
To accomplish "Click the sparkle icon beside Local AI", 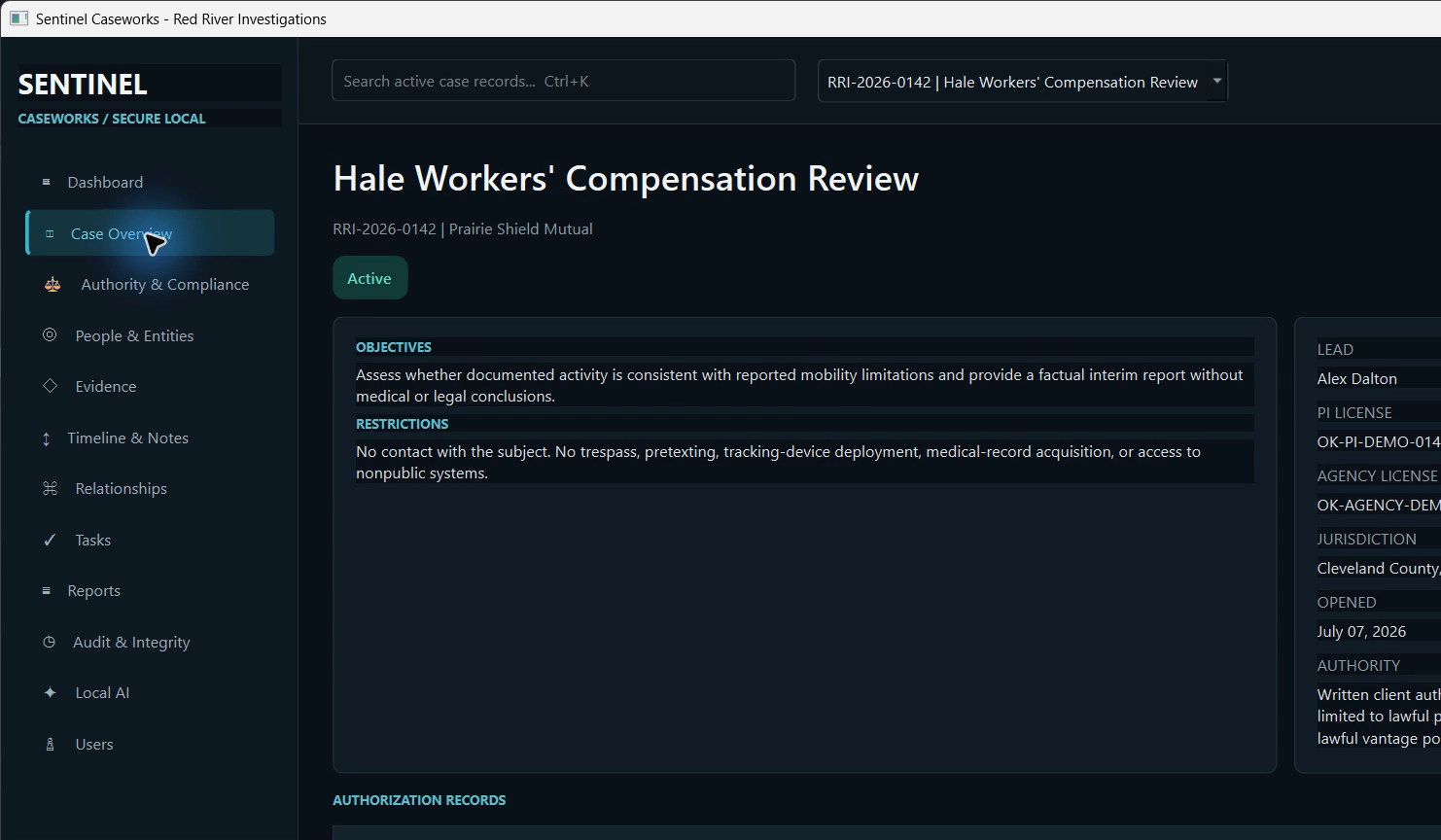I will [x=50, y=692].
